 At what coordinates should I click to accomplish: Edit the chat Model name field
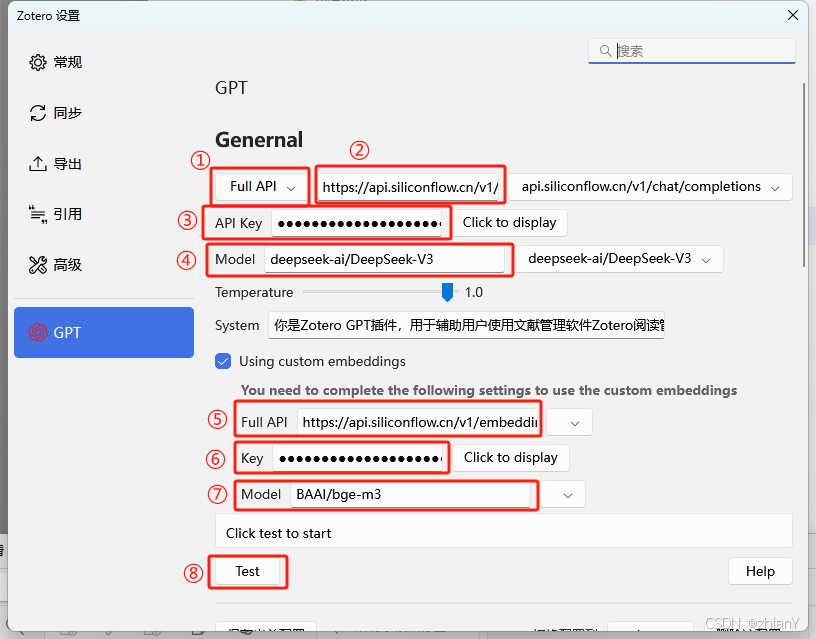pyautogui.click(x=385, y=259)
